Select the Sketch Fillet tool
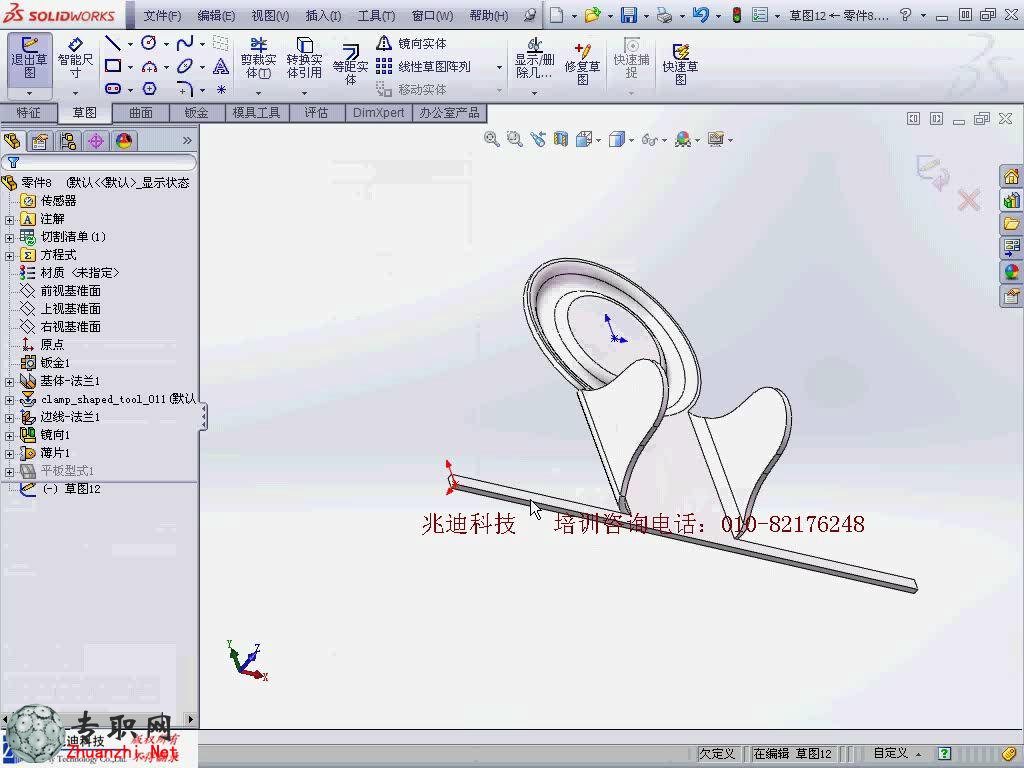 point(185,89)
